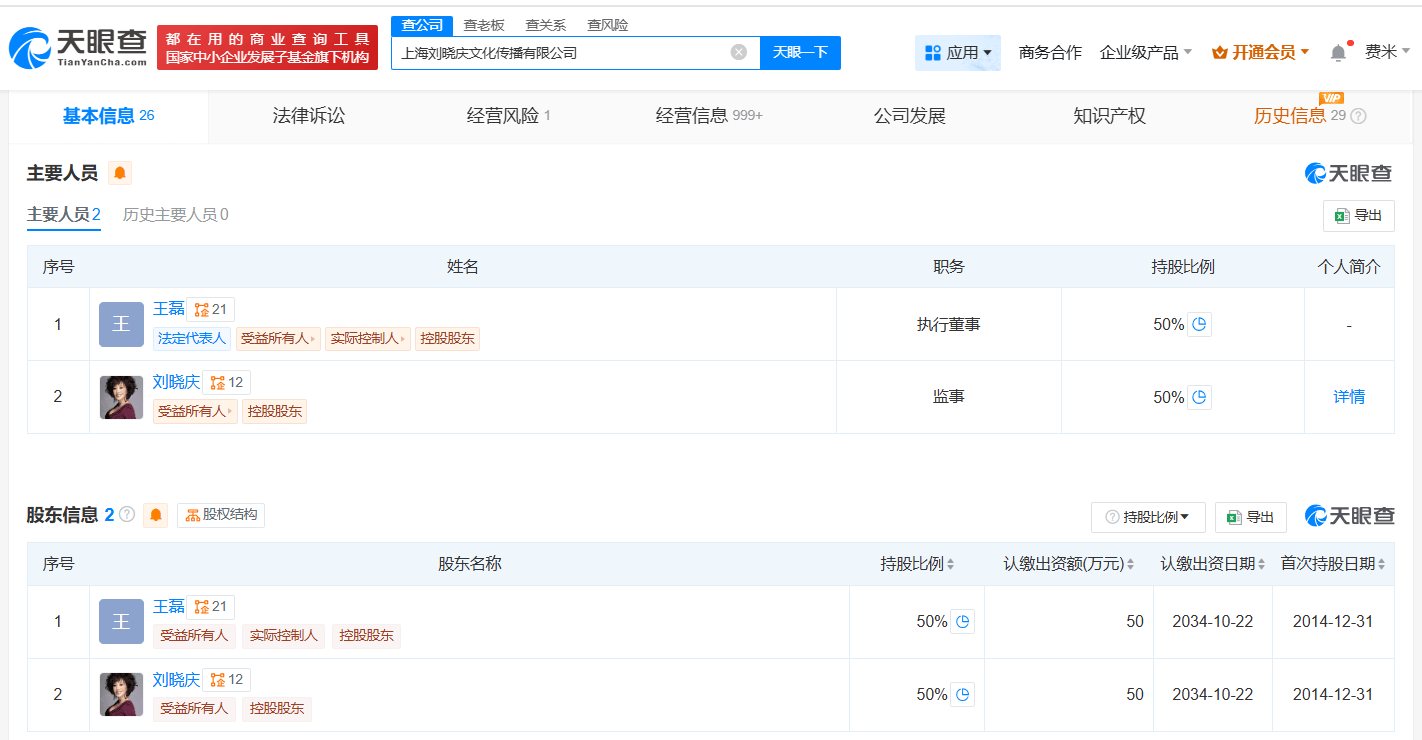Click the clear search text icon
Viewport: 1422px width, 740px height.
click(738, 52)
